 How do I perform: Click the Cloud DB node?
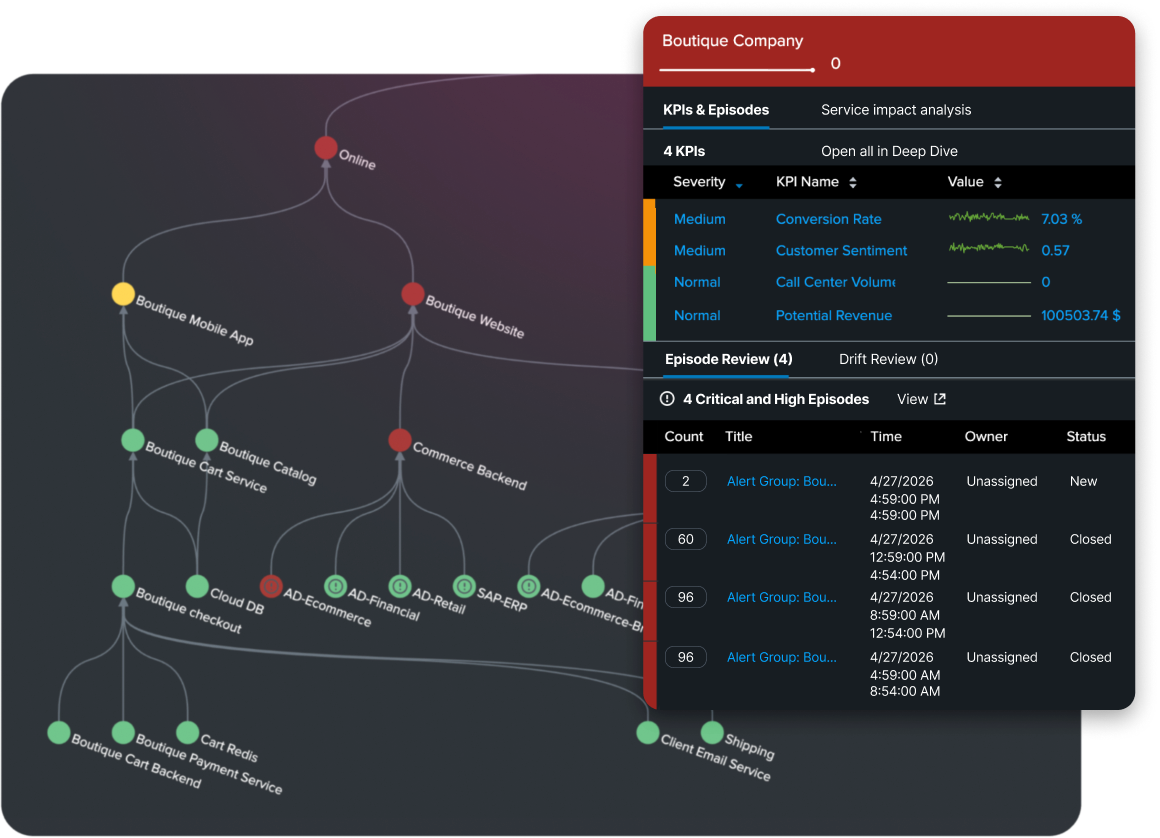pyautogui.click(x=197, y=587)
